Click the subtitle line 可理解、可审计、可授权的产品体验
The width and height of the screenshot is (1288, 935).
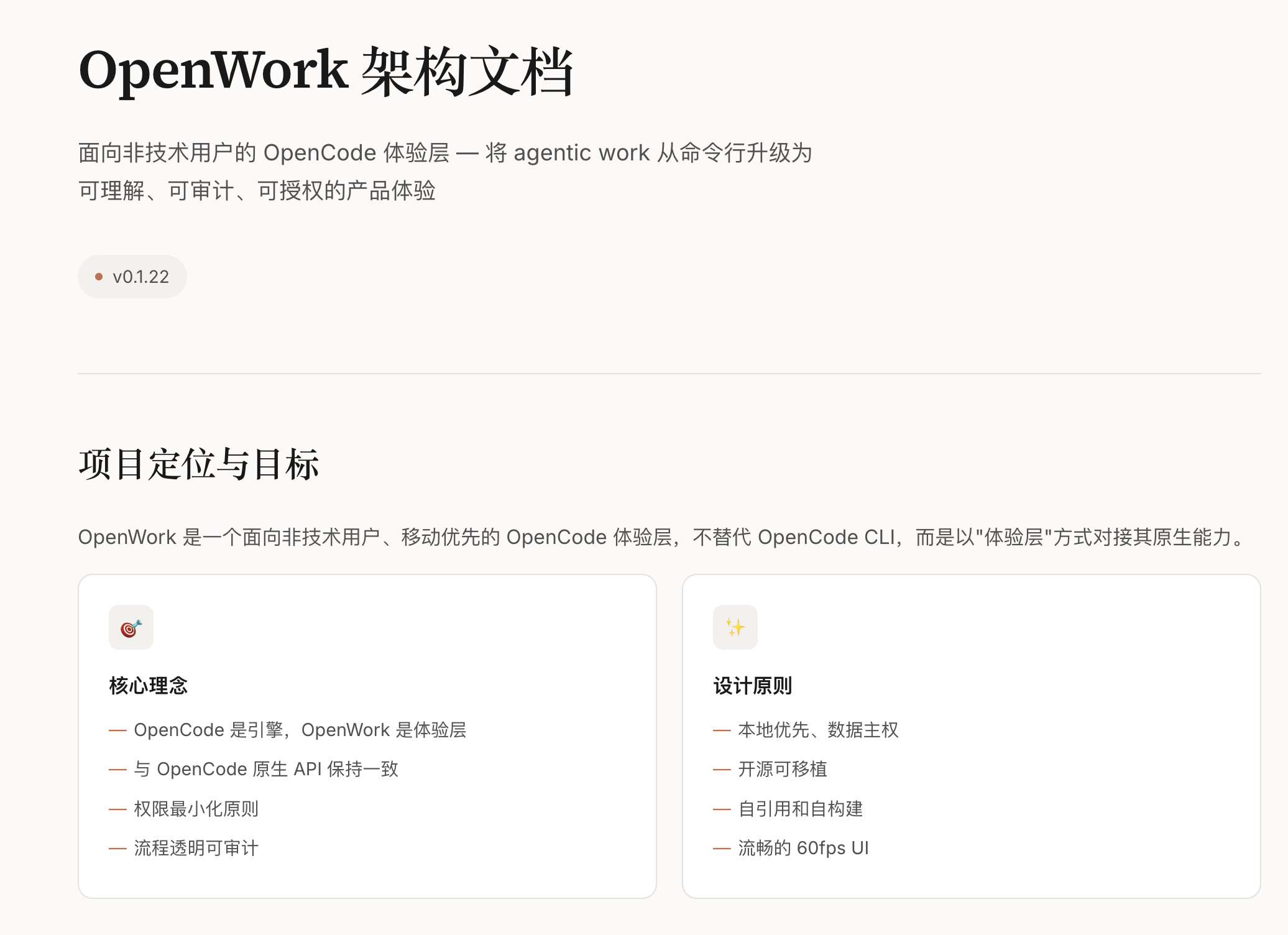pyautogui.click(x=257, y=191)
